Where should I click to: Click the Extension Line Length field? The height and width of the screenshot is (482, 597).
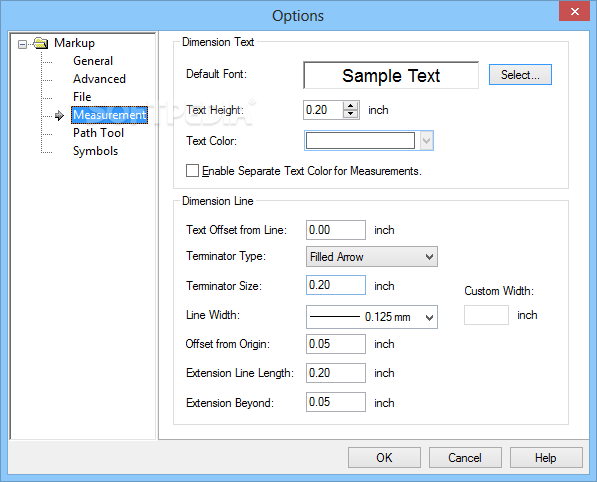coord(336,373)
